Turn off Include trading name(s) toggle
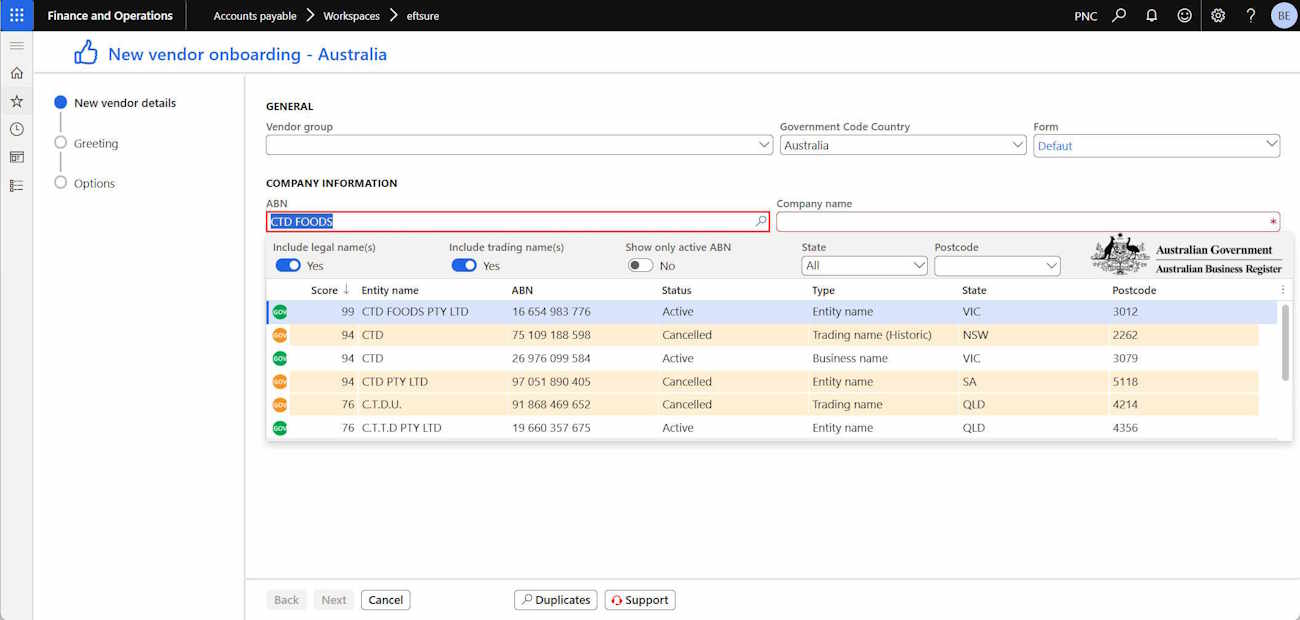The image size is (1300, 620). 464,265
